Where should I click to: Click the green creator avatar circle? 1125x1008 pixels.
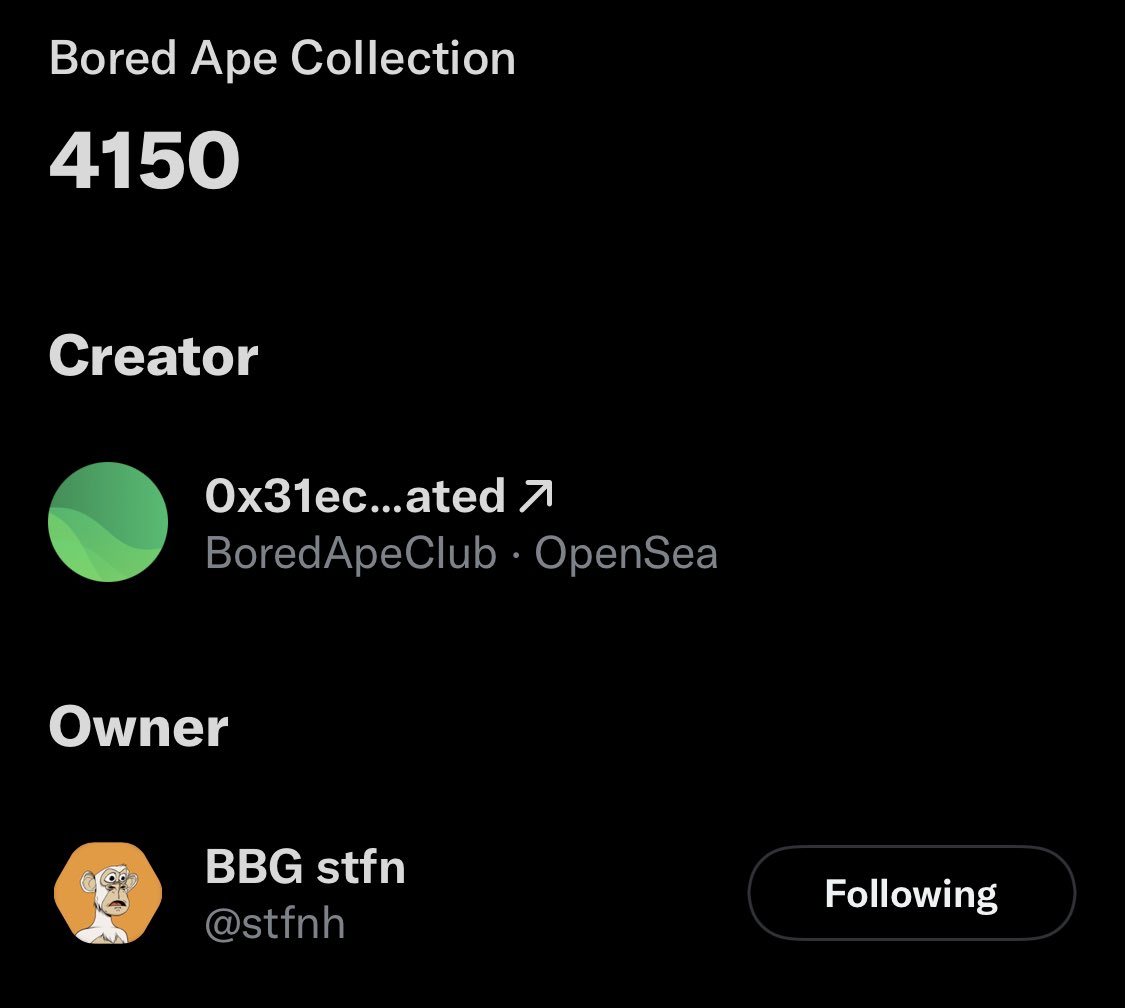(108, 521)
